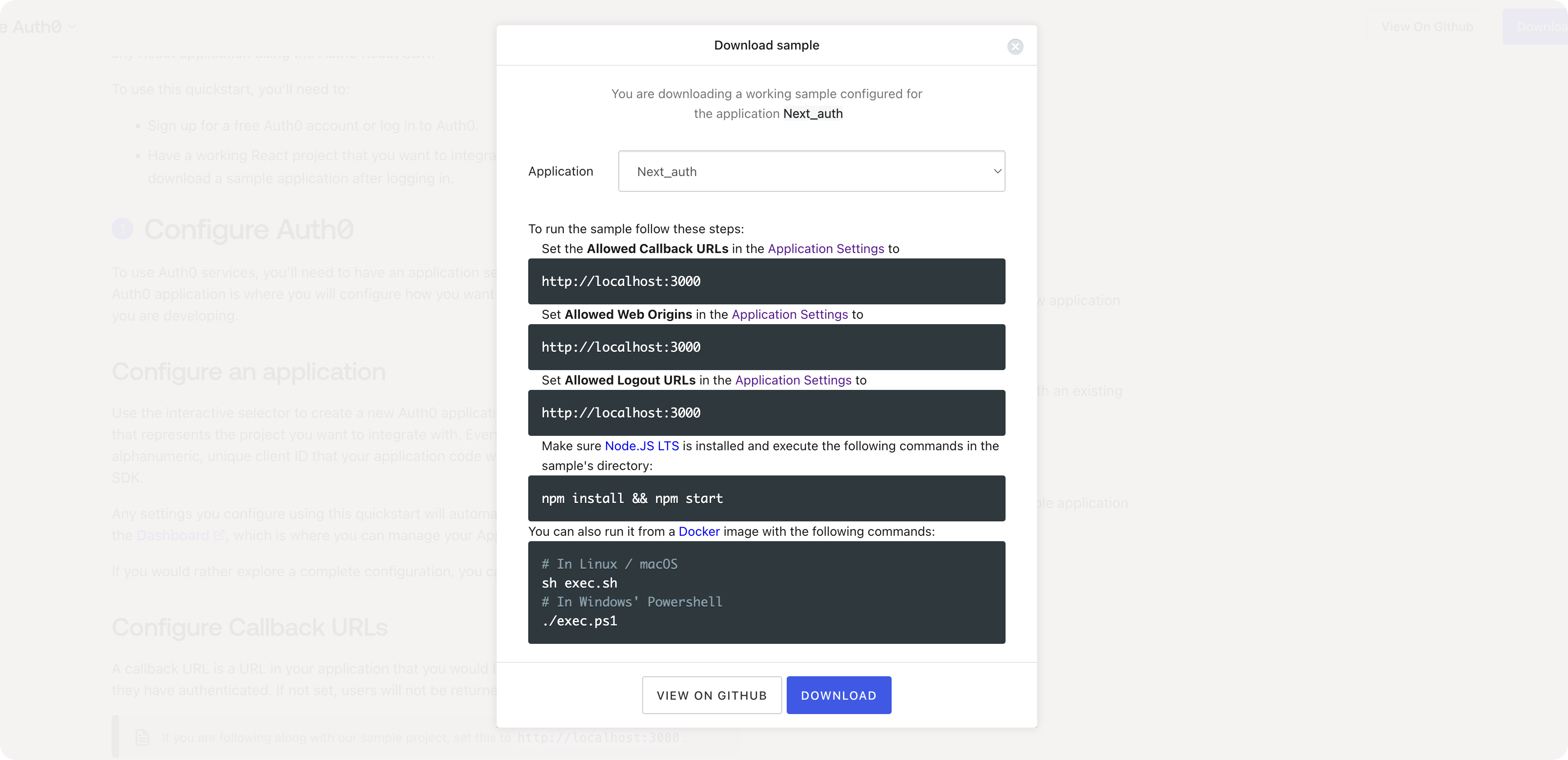The image size is (1568, 760).
Task: Click the document note icon near the bottom
Action: point(142,737)
